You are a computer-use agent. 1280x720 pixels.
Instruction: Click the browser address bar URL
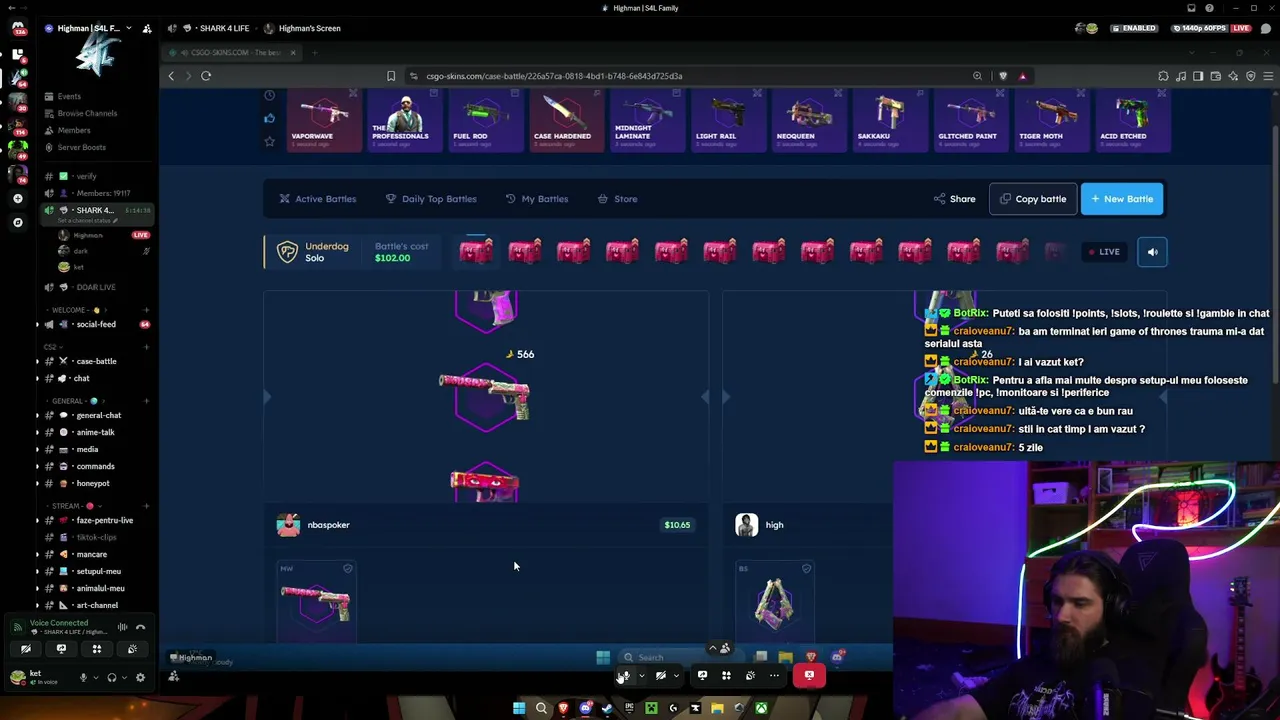click(554, 76)
